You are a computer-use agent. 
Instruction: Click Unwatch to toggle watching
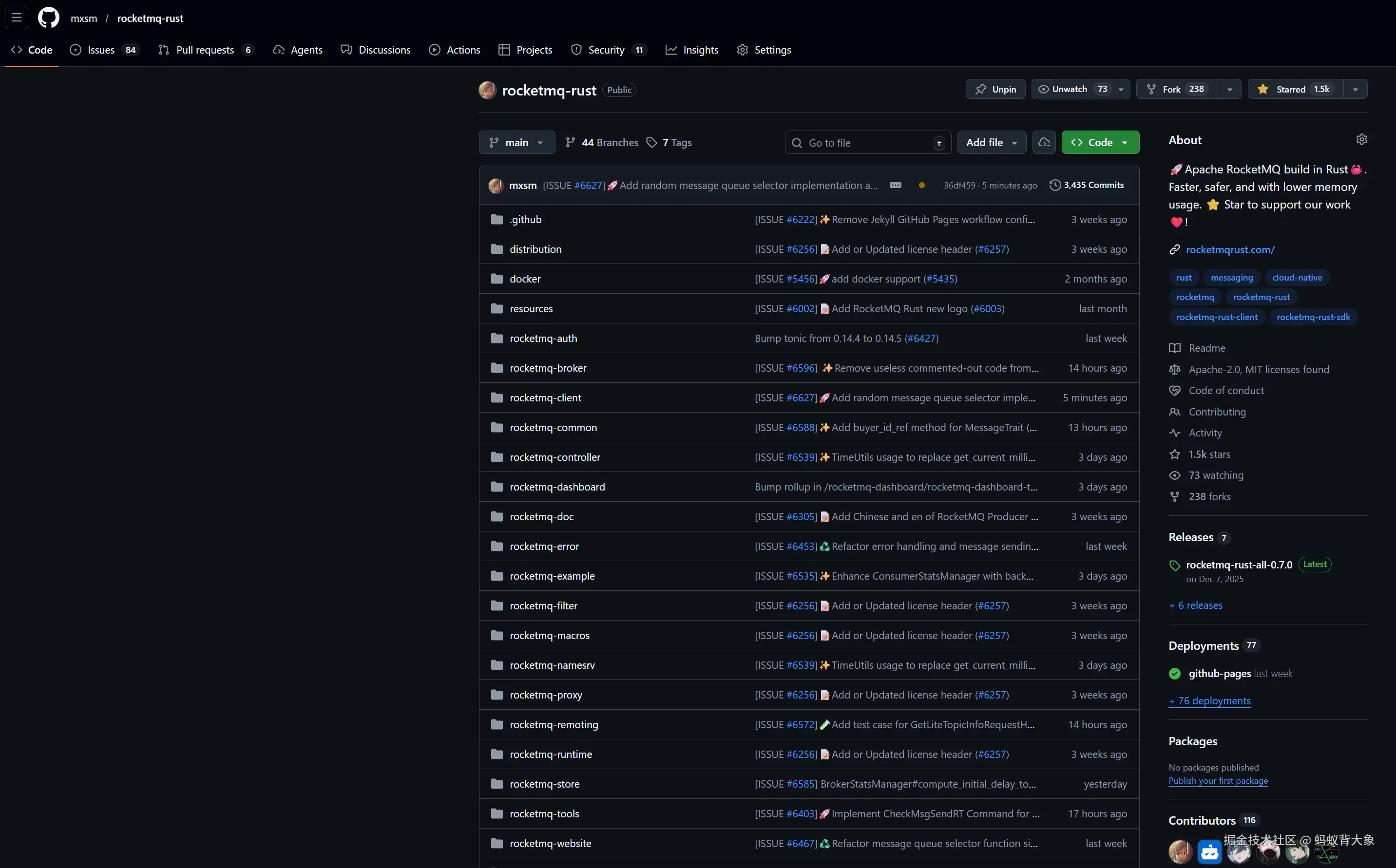(1069, 89)
